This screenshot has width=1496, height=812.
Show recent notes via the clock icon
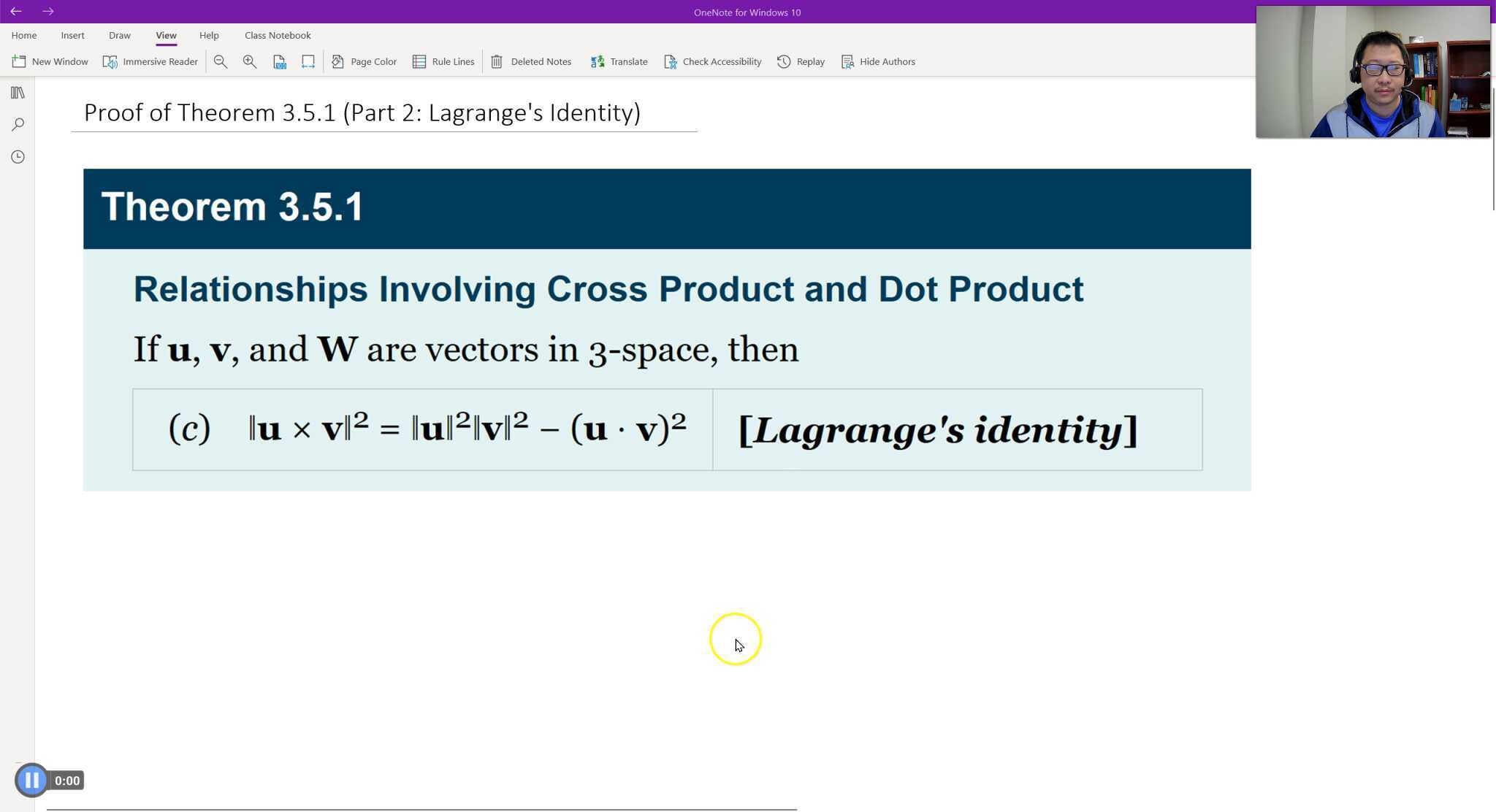point(18,156)
